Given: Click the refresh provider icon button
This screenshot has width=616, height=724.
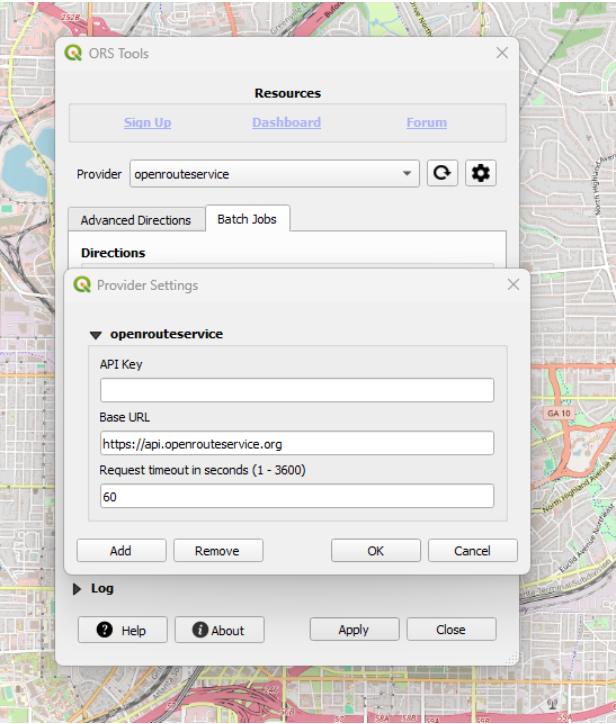Looking at the screenshot, I should [442, 173].
